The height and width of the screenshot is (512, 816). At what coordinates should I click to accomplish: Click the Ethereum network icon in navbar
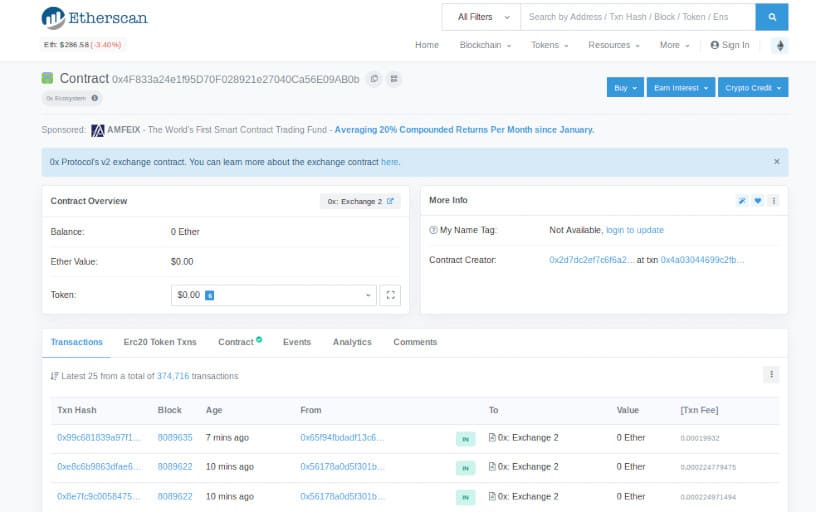[x=779, y=45]
